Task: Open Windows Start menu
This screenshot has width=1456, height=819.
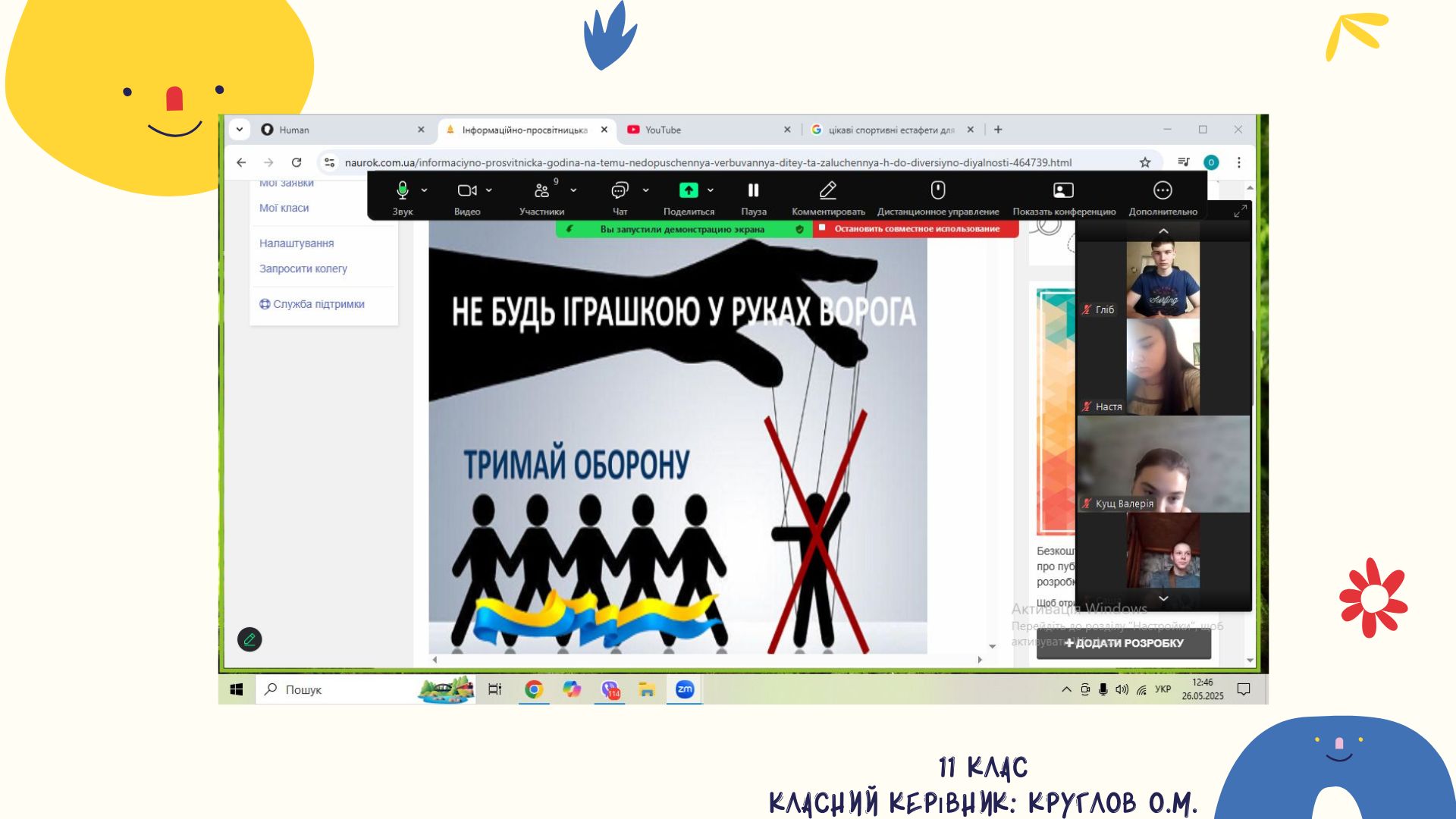Action: [237, 689]
